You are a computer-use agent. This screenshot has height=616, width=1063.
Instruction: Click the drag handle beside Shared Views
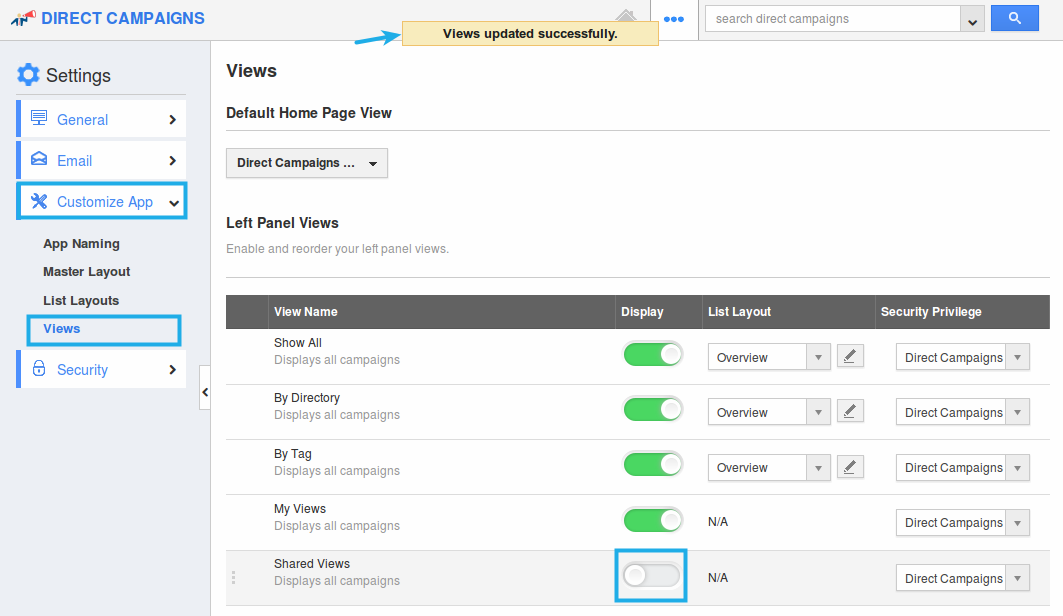click(x=233, y=577)
